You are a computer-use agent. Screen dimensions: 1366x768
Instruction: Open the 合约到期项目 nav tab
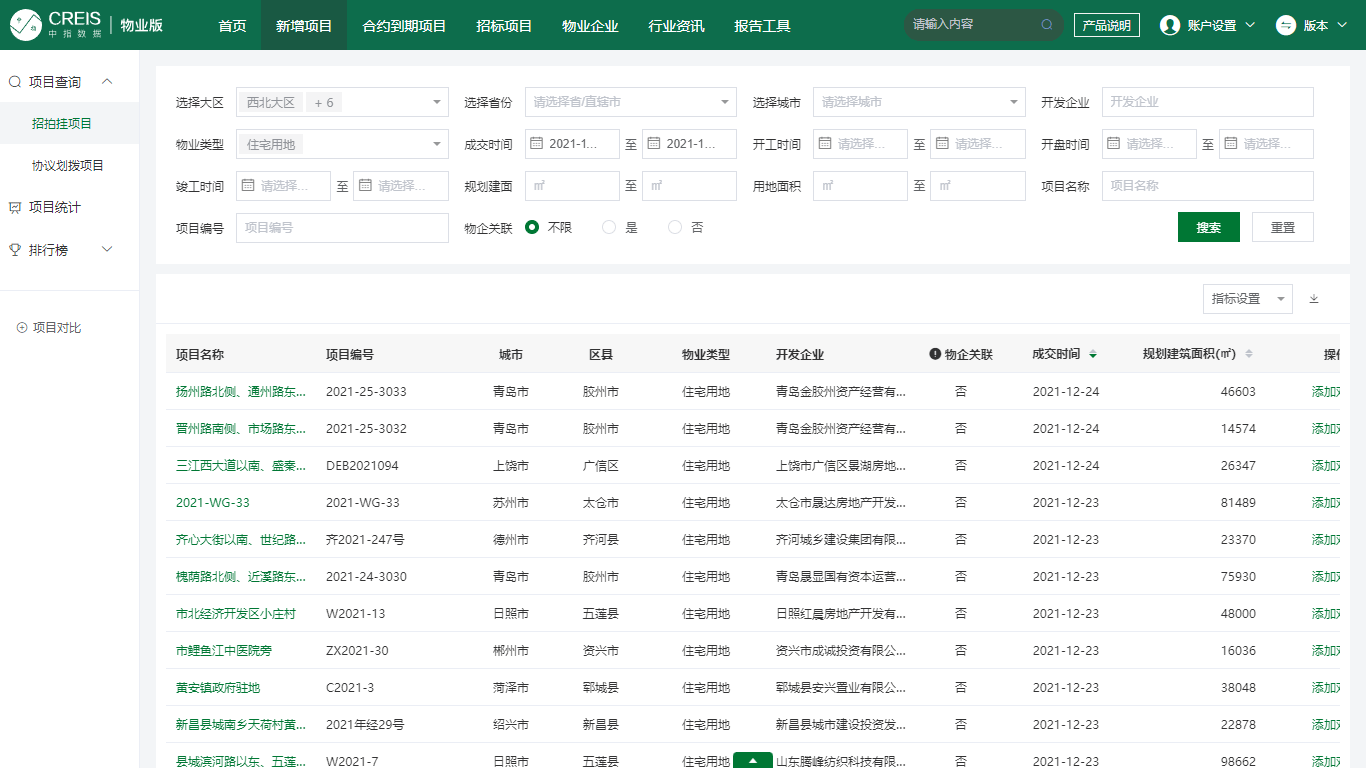click(x=404, y=25)
